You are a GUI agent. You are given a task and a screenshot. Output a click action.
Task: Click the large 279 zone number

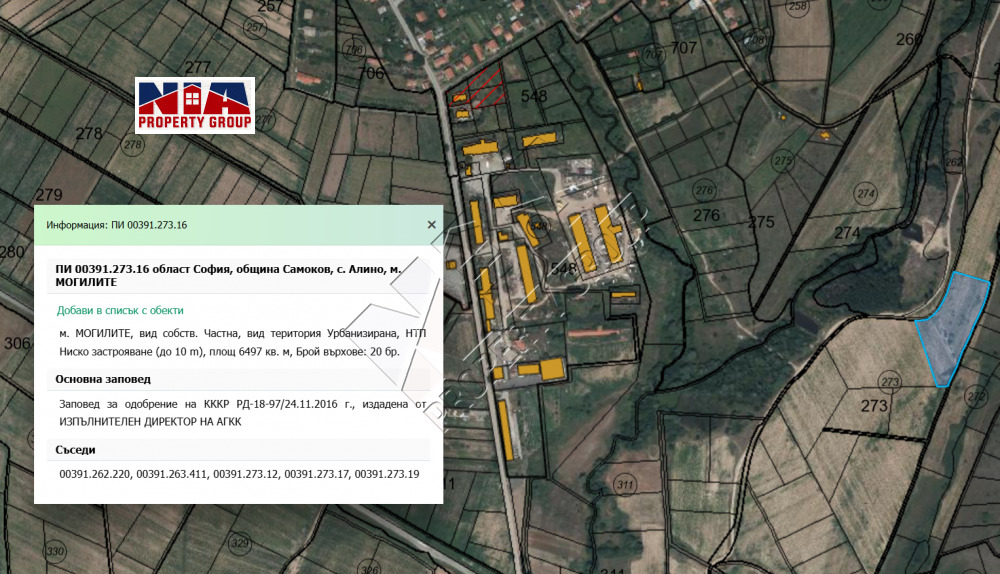coord(48,195)
